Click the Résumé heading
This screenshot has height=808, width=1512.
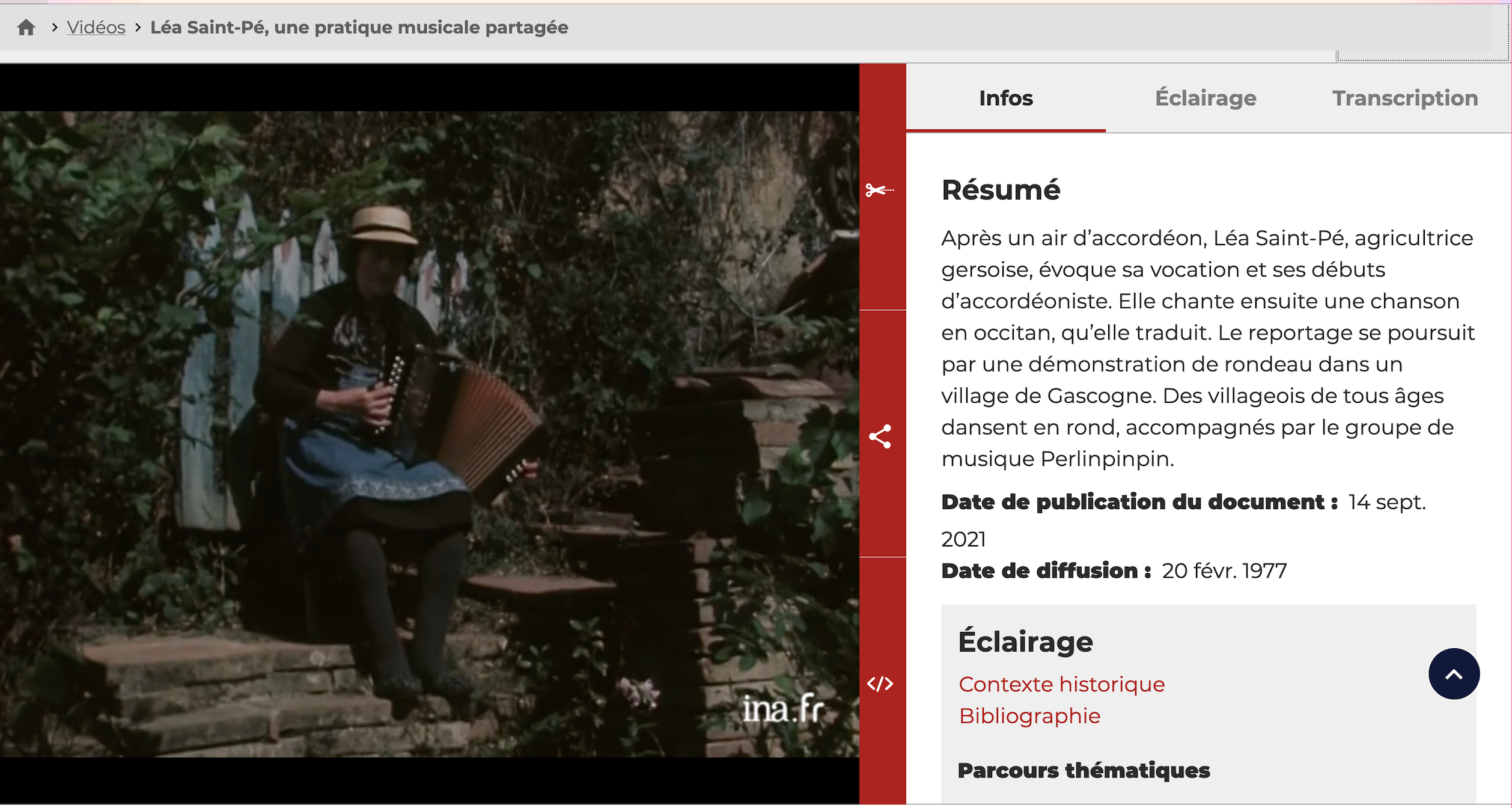(x=1001, y=190)
